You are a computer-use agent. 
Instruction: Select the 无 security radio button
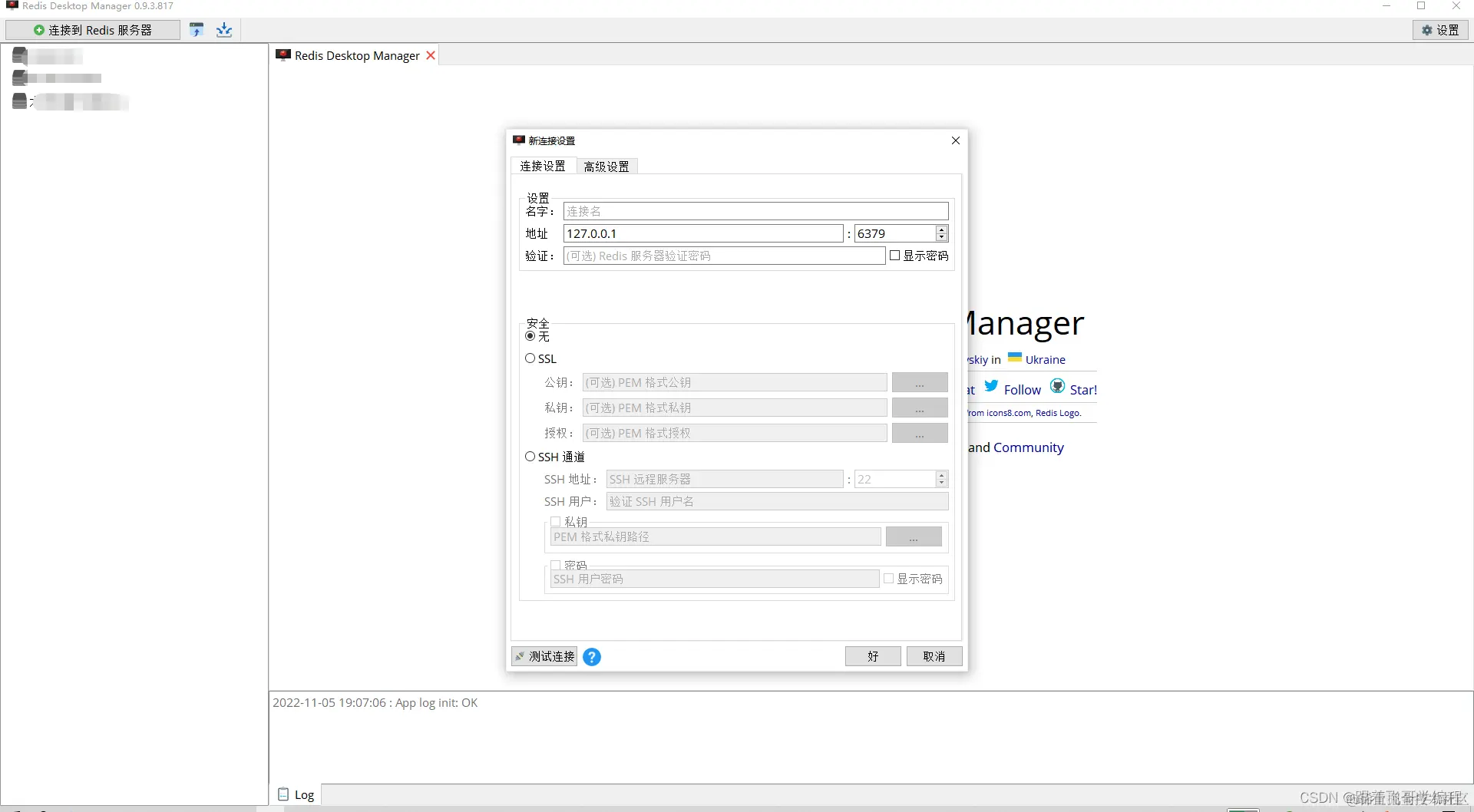click(x=530, y=336)
